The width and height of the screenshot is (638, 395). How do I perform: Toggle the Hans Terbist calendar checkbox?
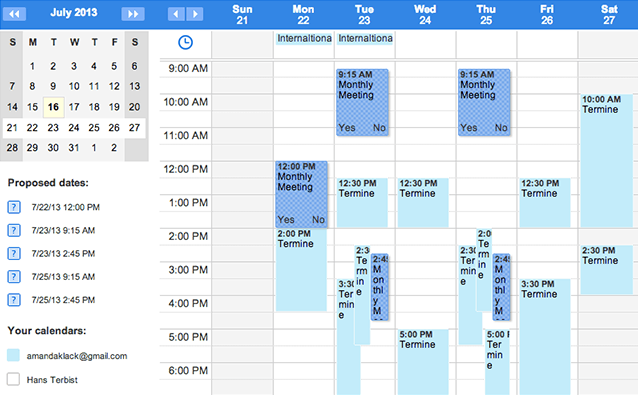13,379
